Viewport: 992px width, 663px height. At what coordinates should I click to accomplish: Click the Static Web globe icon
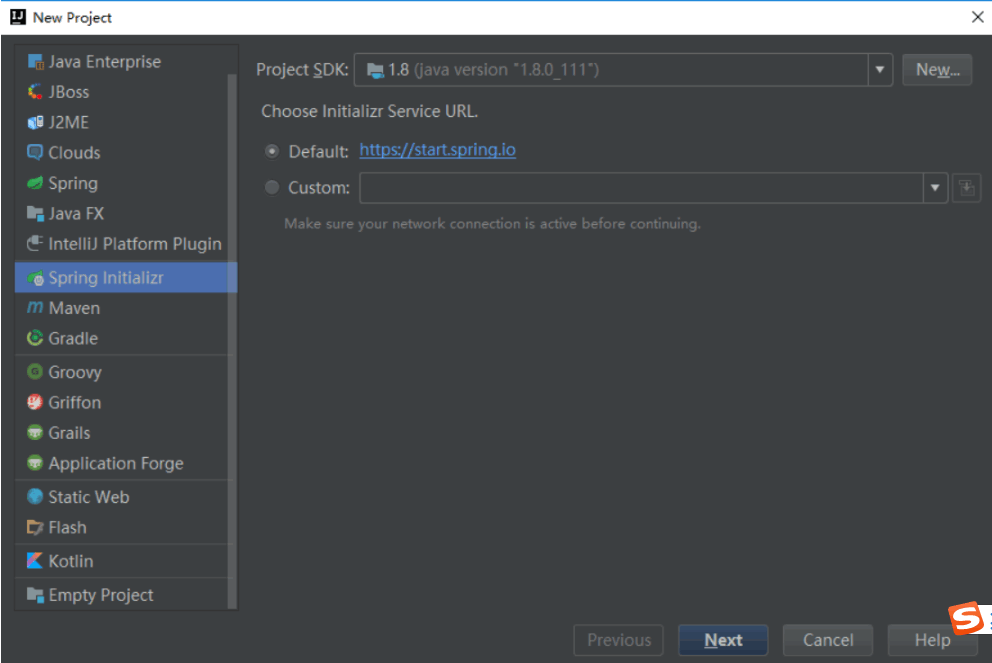(35, 497)
